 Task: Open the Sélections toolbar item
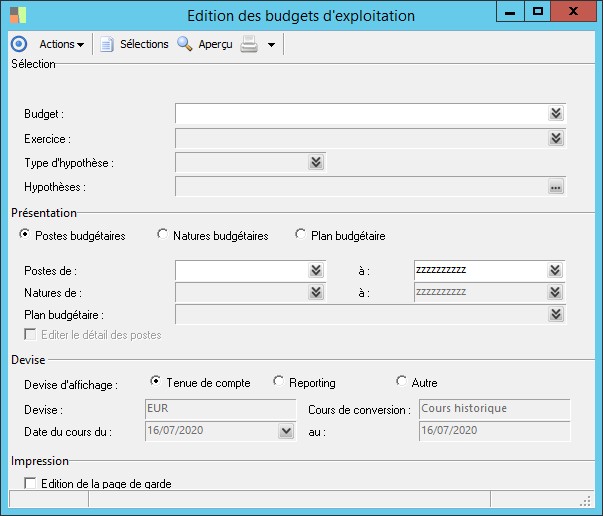tap(144, 44)
